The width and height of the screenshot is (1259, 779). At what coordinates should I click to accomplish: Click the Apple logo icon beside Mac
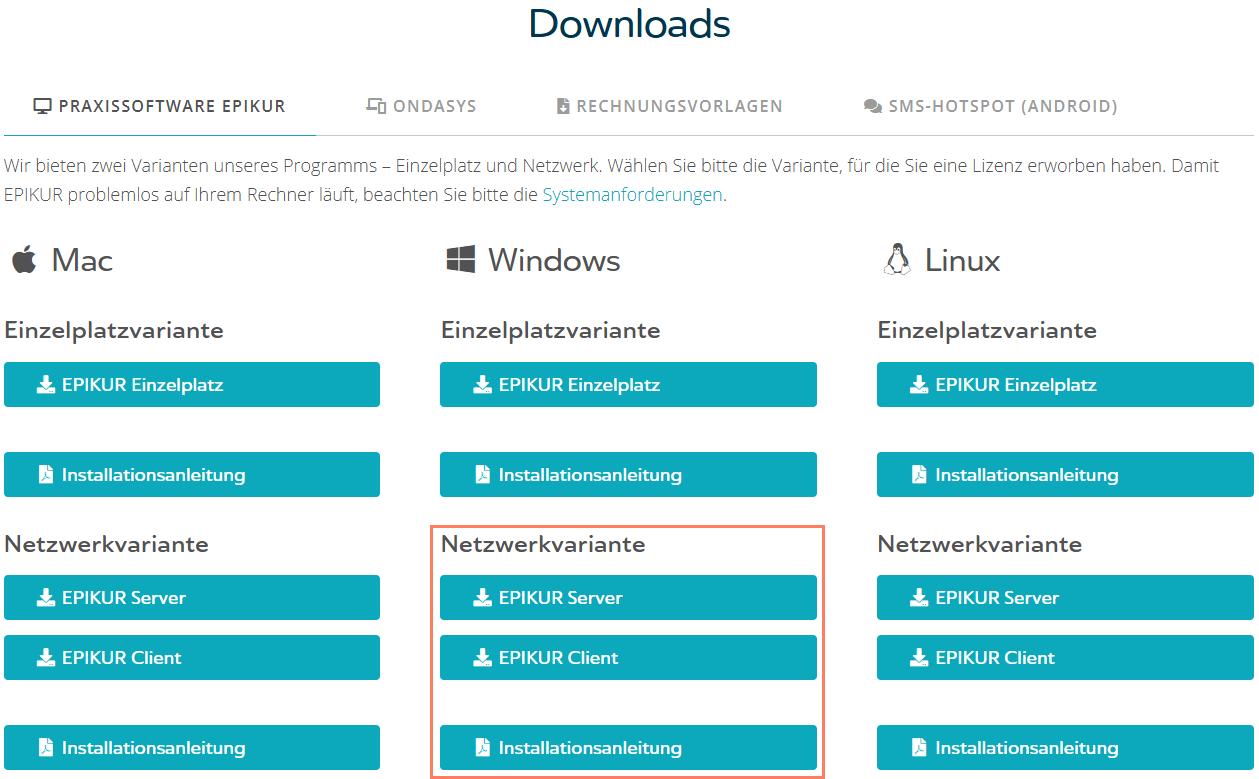click(x=24, y=260)
